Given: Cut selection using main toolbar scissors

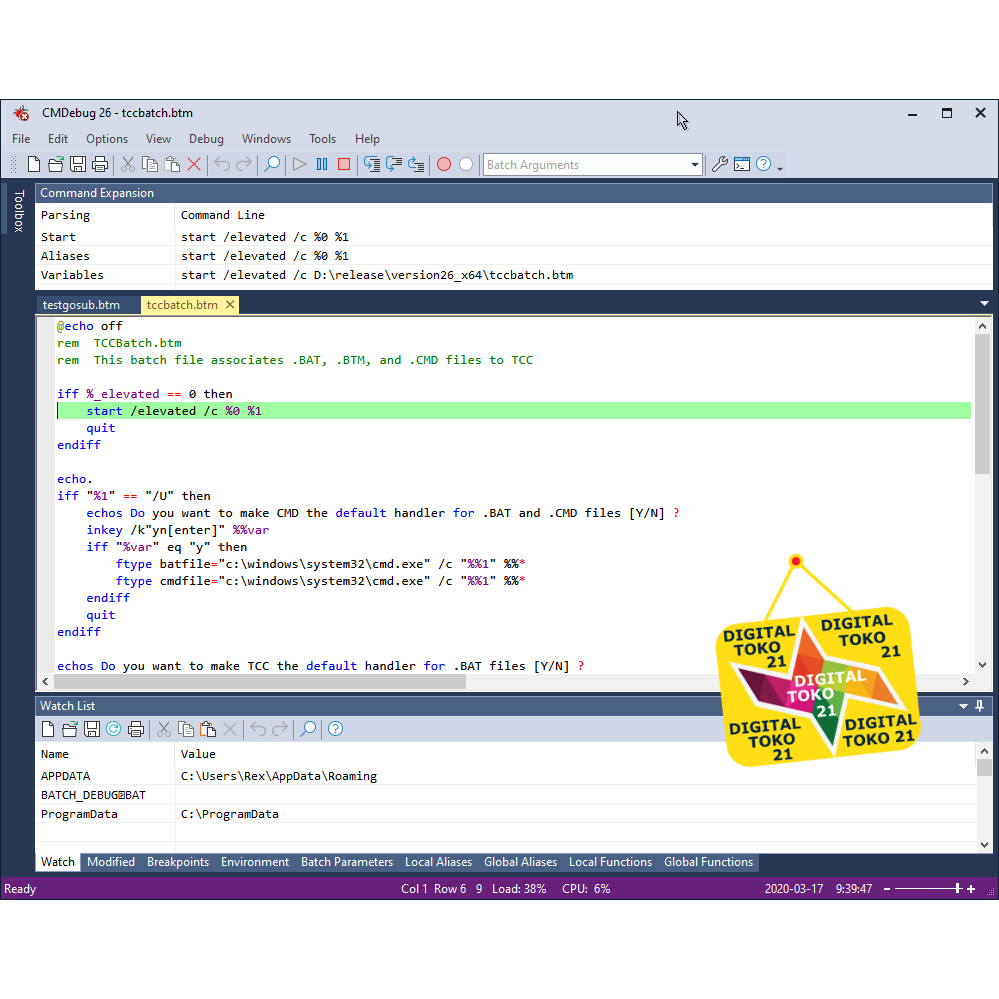Looking at the screenshot, I should click(x=128, y=164).
